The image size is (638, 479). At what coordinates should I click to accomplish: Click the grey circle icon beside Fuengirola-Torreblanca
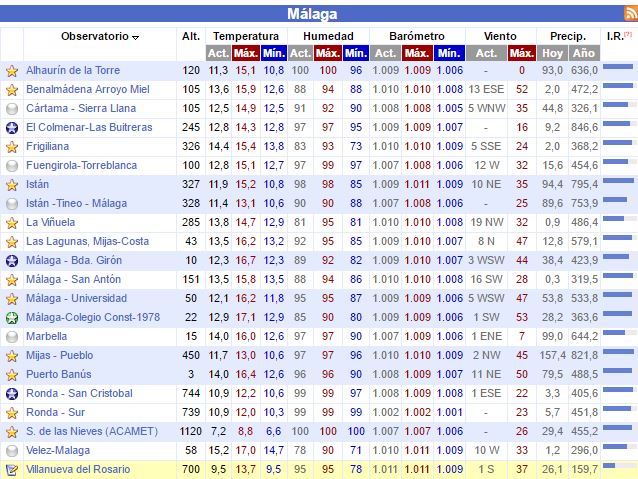(12, 166)
